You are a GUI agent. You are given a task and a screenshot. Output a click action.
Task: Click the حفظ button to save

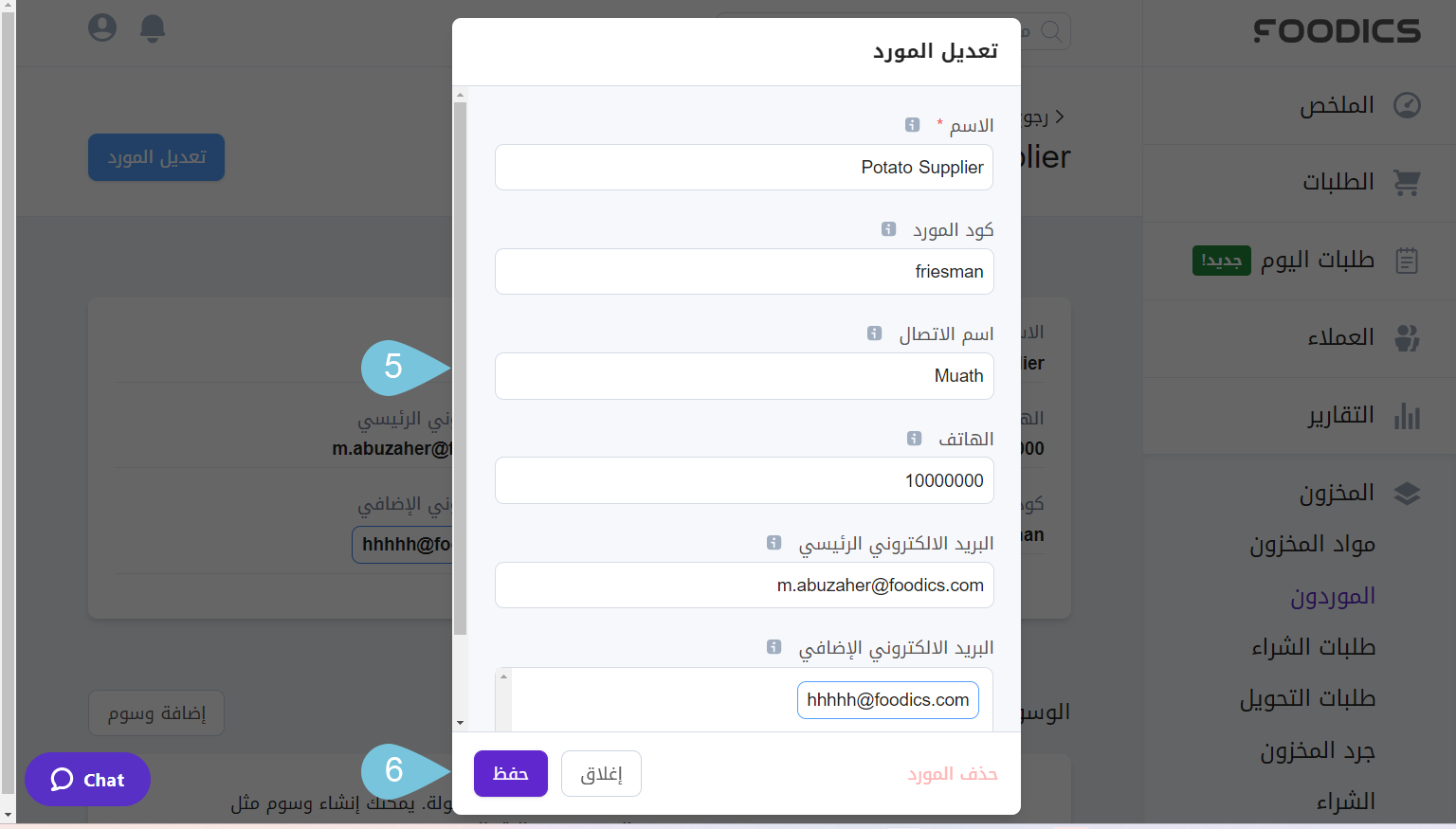[510, 773]
